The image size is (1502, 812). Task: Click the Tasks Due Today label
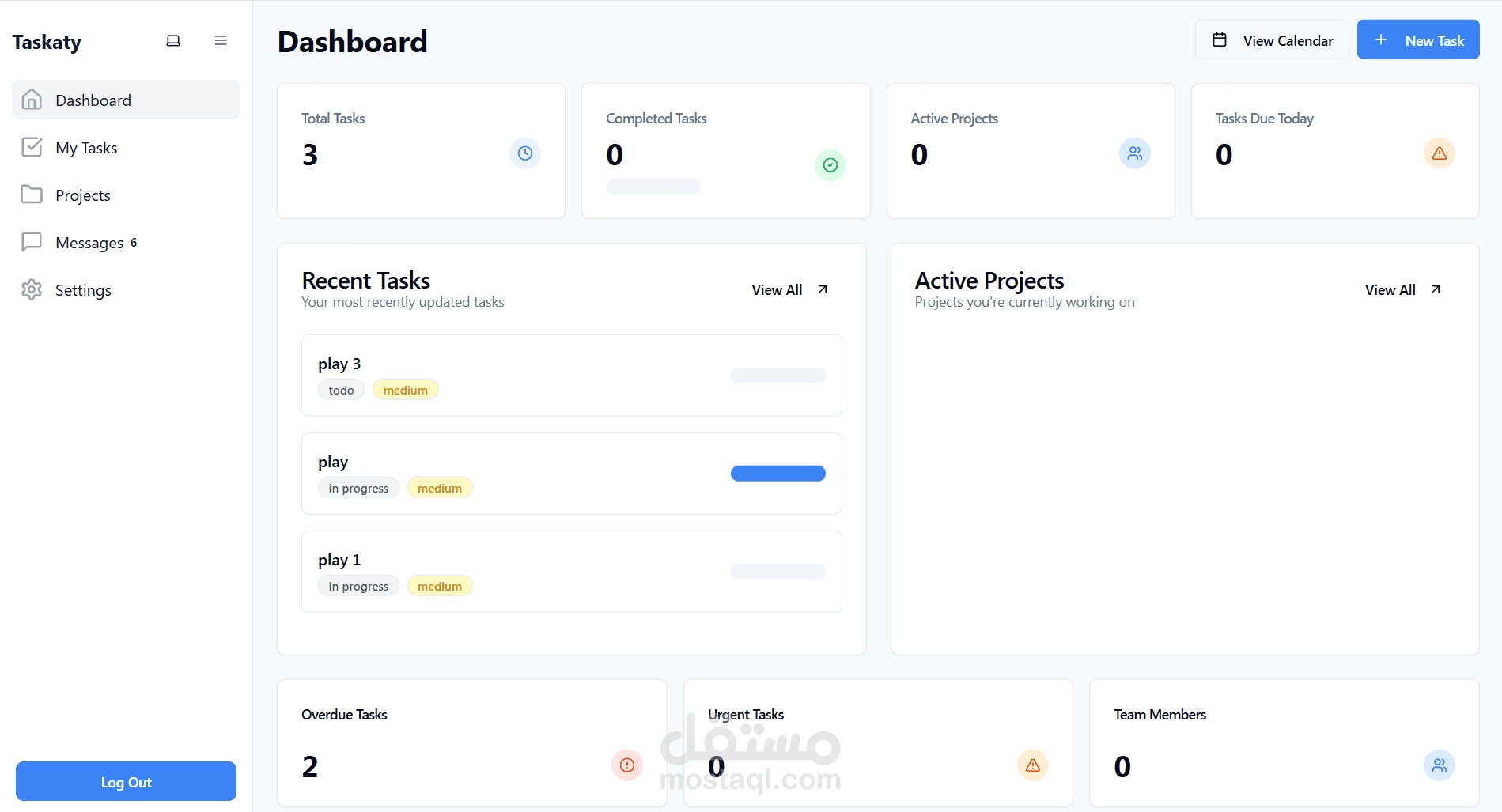(x=1264, y=119)
